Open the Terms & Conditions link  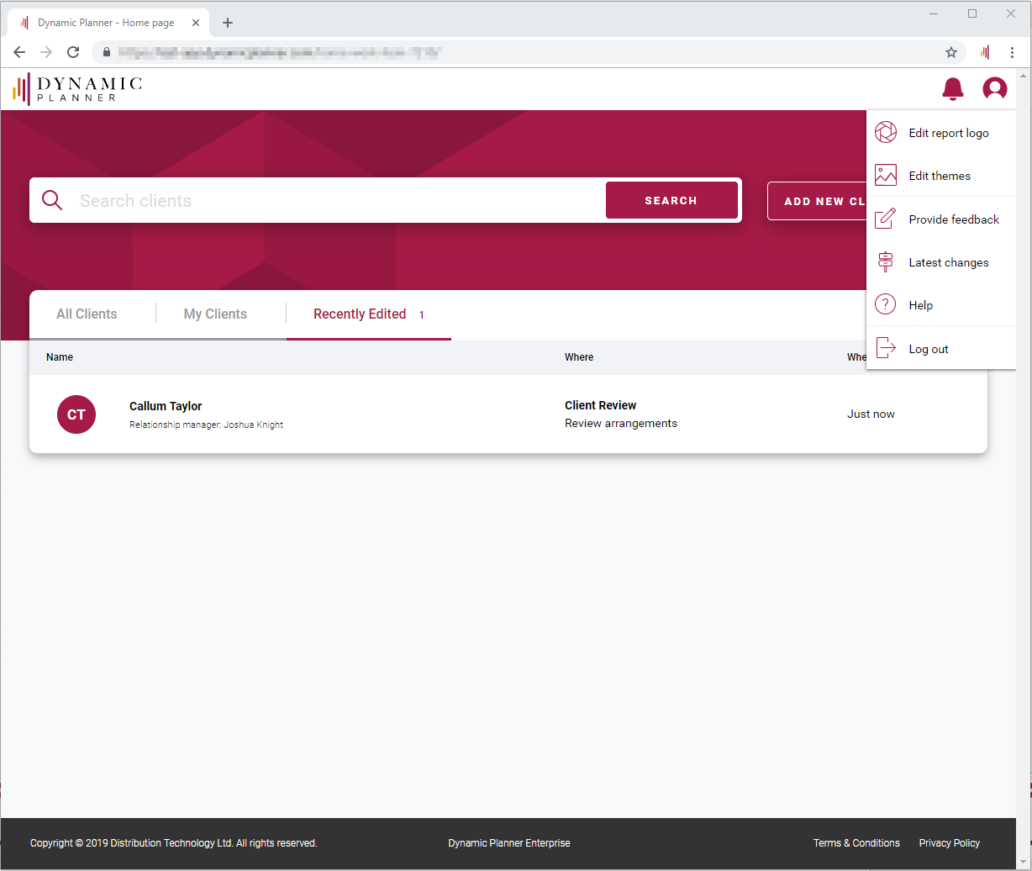pyautogui.click(x=856, y=843)
